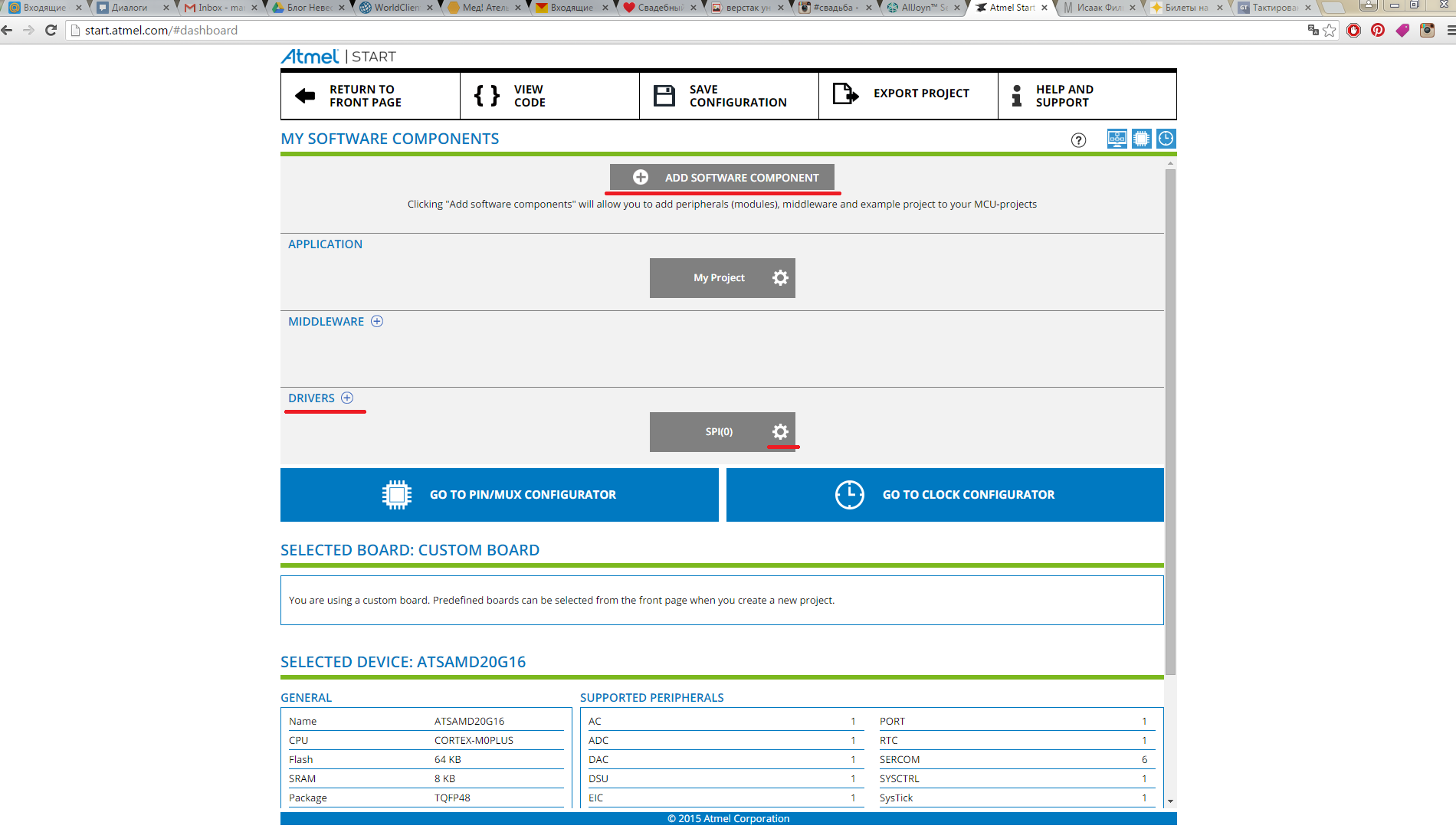Select Export Project in the top menu
The image size is (1456, 832).
(x=909, y=96)
